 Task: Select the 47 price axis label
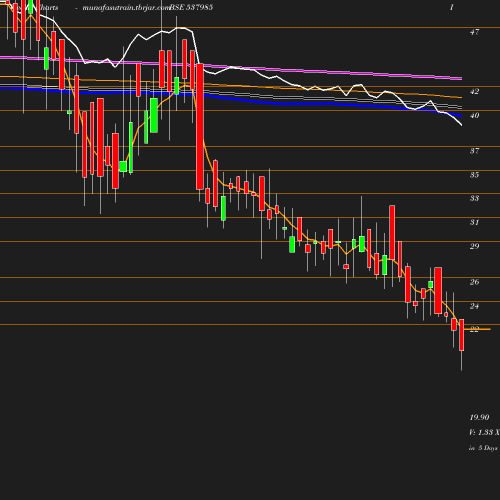tap(474, 32)
